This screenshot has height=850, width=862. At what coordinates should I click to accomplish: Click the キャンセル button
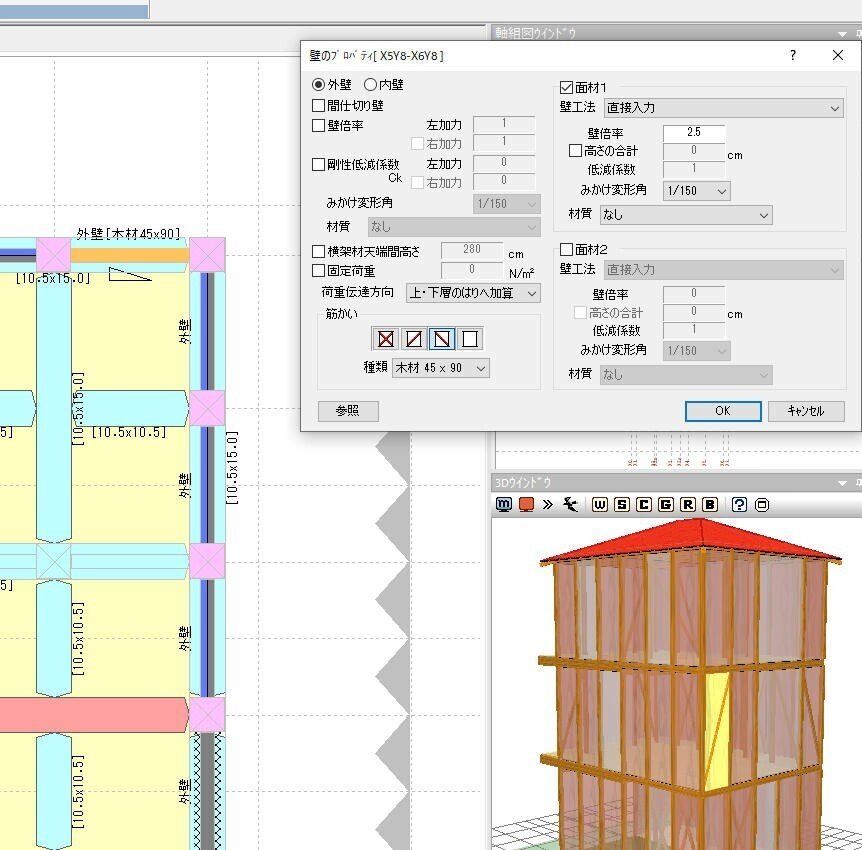point(806,411)
